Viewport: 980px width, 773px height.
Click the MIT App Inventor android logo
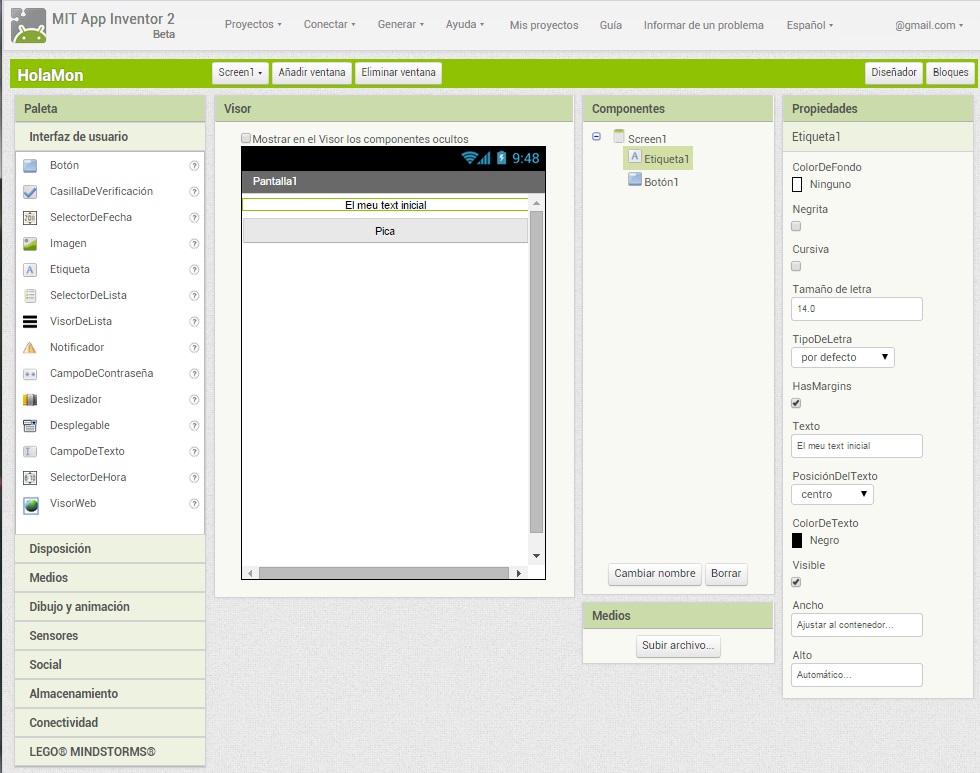(x=29, y=26)
